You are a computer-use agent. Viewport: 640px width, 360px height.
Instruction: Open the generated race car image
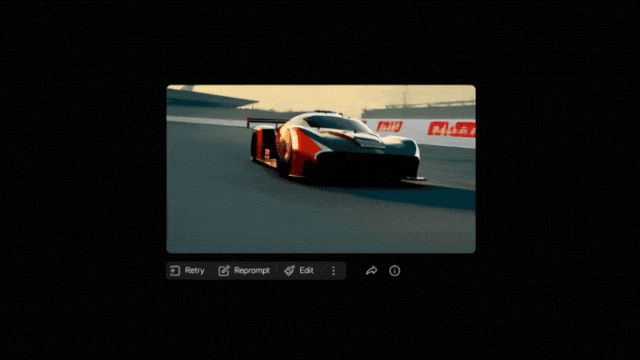point(321,169)
